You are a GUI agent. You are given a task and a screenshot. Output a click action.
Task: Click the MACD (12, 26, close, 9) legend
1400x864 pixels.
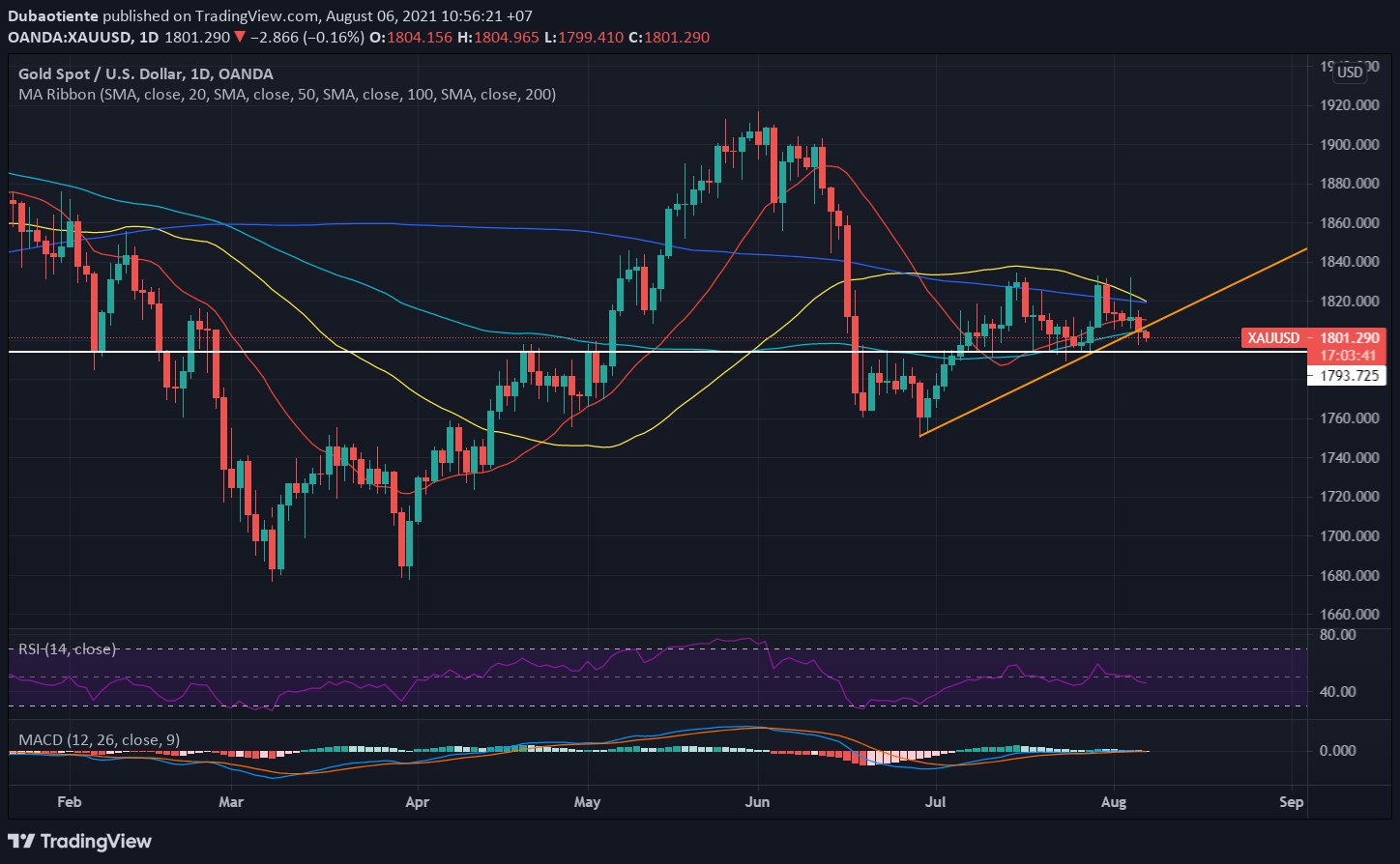(x=100, y=740)
